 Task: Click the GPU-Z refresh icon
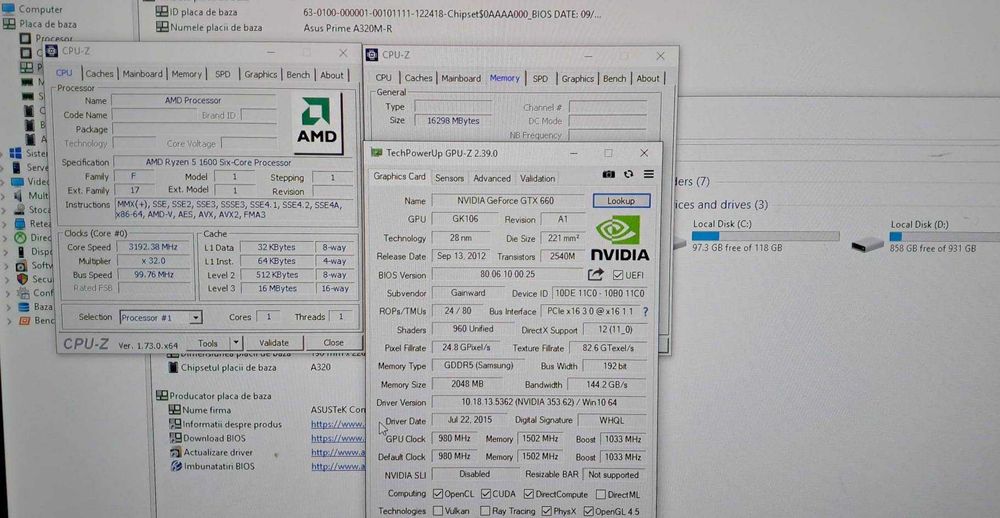pyautogui.click(x=629, y=174)
